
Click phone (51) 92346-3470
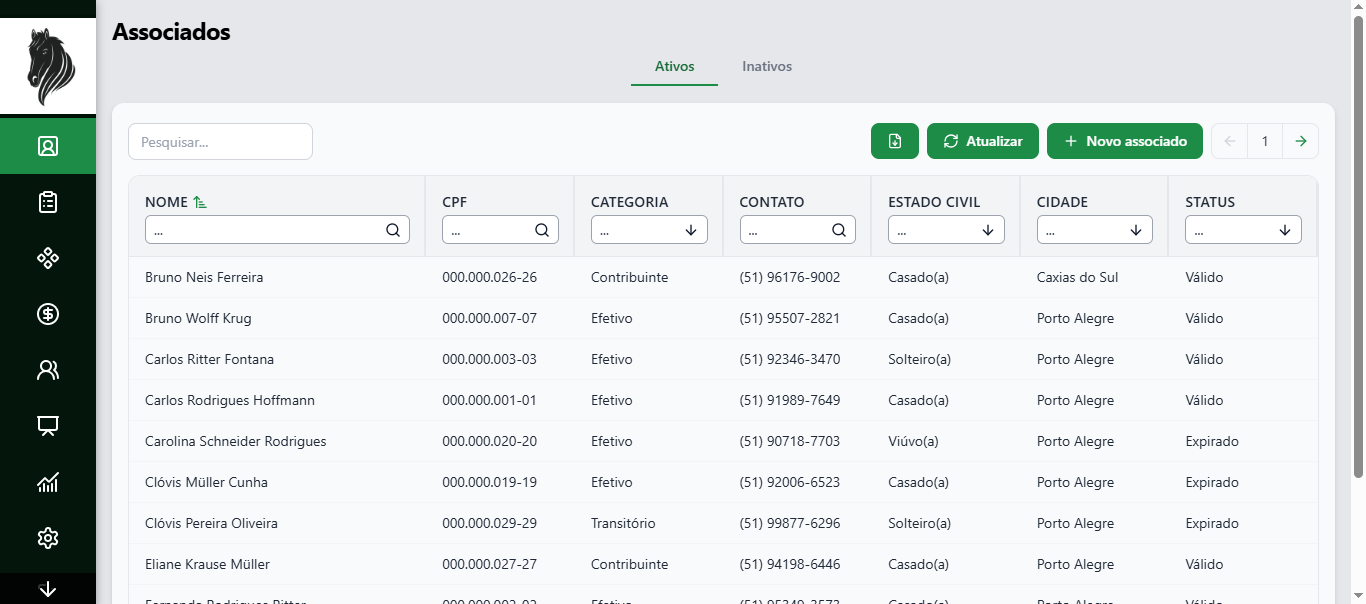(790, 359)
